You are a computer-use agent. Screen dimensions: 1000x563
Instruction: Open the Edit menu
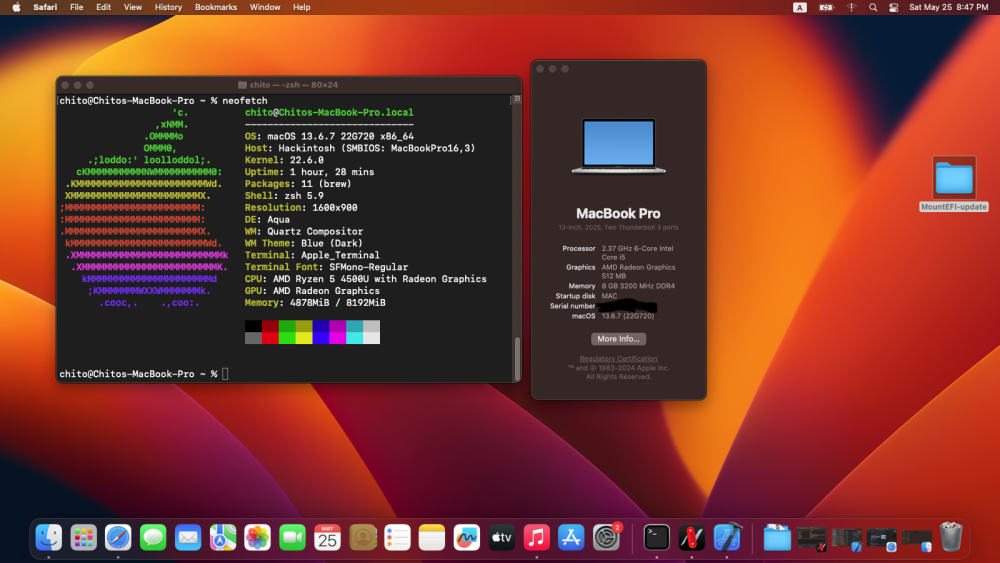[x=103, y=7]
